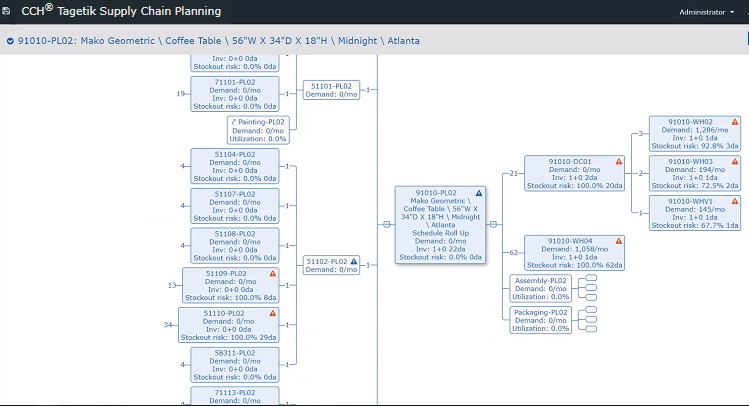Click the orange warning icon on 91010-DC01
The image size is (749, 407).
[x=619, y=161]
